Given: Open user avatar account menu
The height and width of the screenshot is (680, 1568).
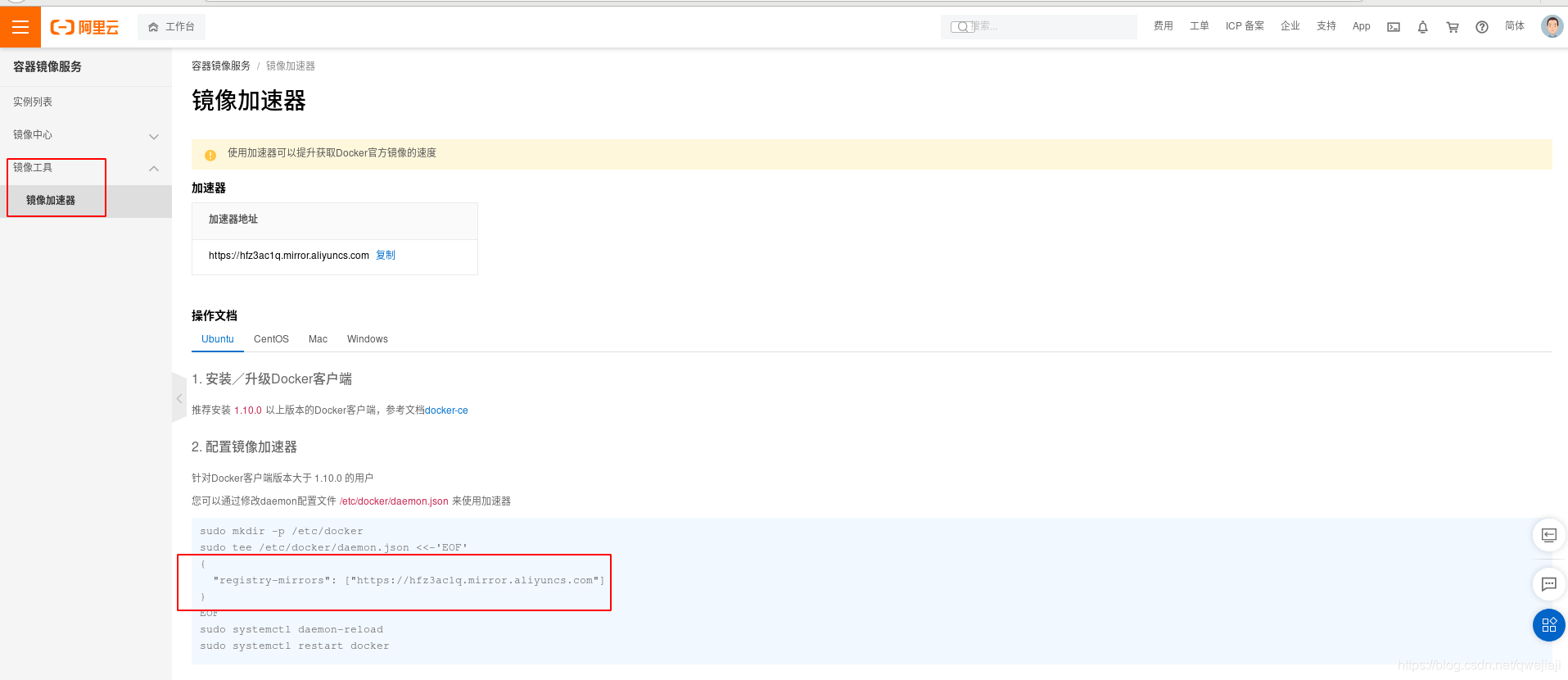Looking at the screenshot, I should (1552, 26).
